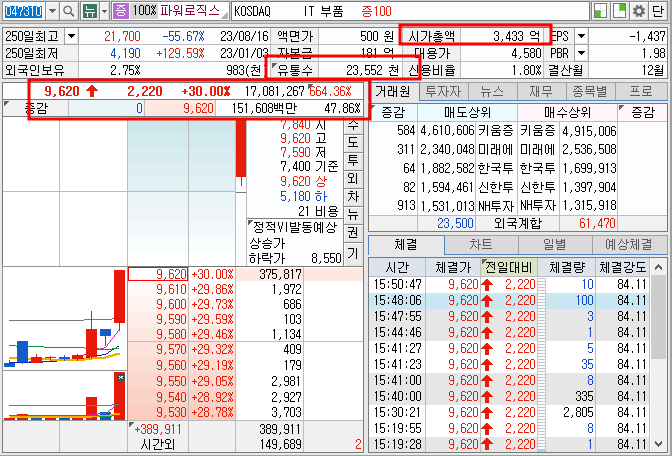Screen dimensions: 672x456
Task: Click the 시가총액 label cell
Action: (431, 36)
